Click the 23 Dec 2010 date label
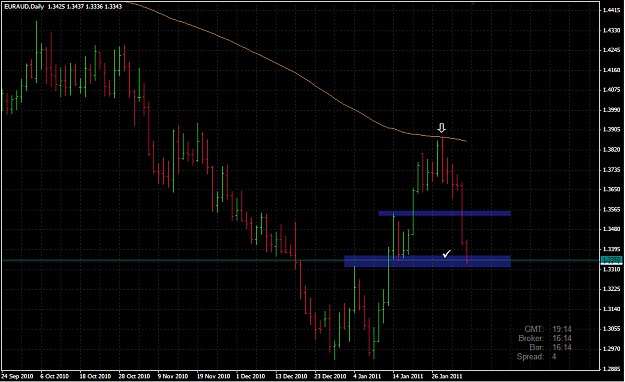The image size is (625, 382). pyautogui.click(x=330, y=376)
